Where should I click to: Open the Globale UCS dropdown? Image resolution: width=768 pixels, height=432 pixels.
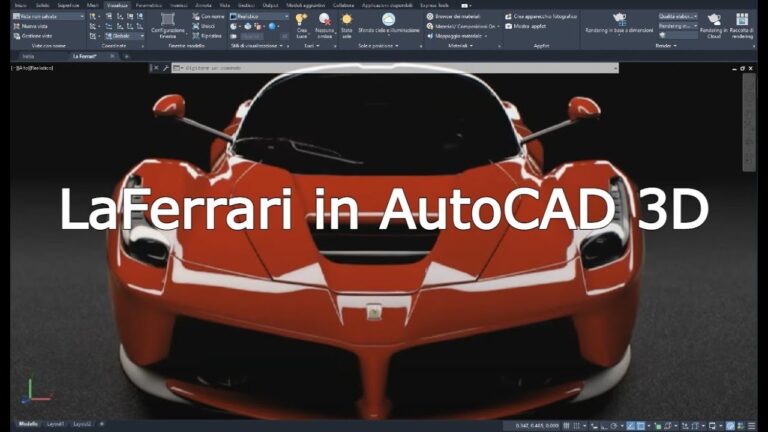coord(124,36)
